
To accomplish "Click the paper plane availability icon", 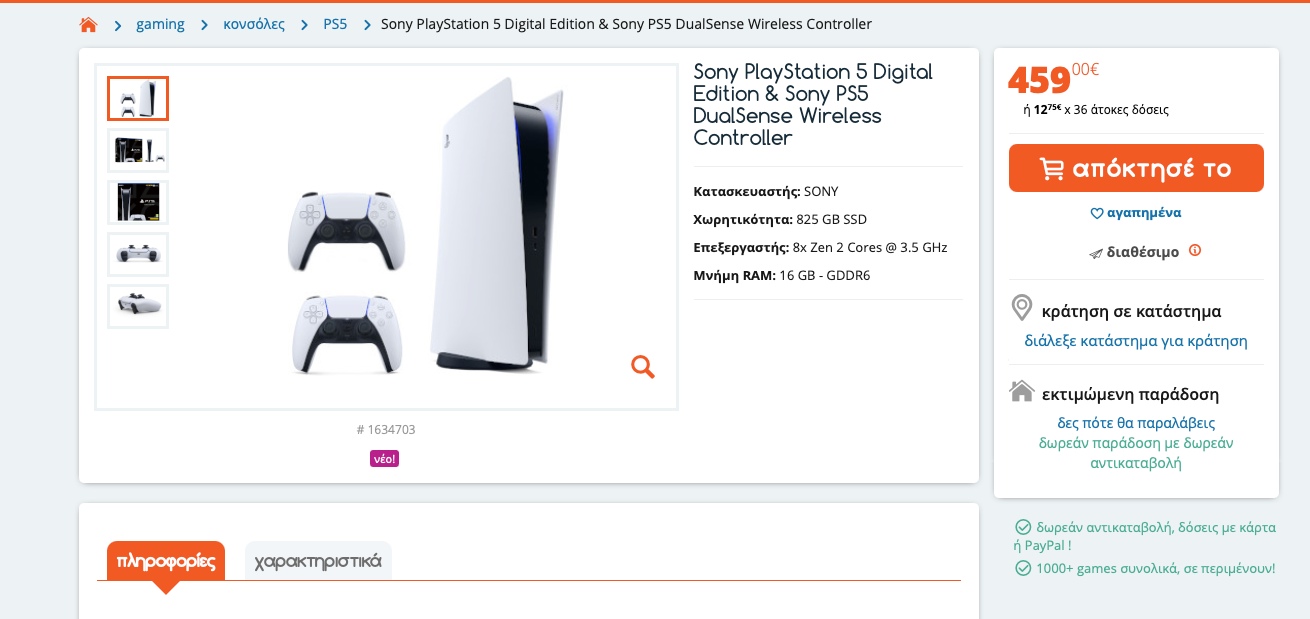I will (1095, 253).
